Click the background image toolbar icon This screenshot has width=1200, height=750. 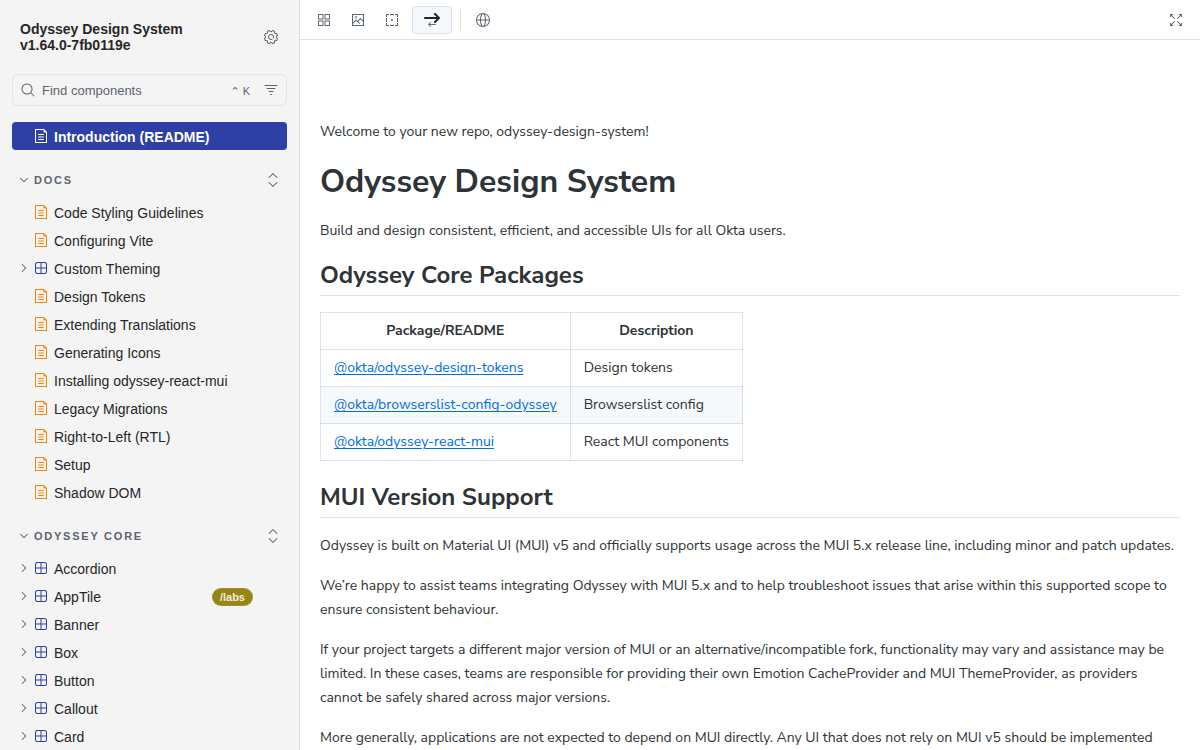click(358, 20)
